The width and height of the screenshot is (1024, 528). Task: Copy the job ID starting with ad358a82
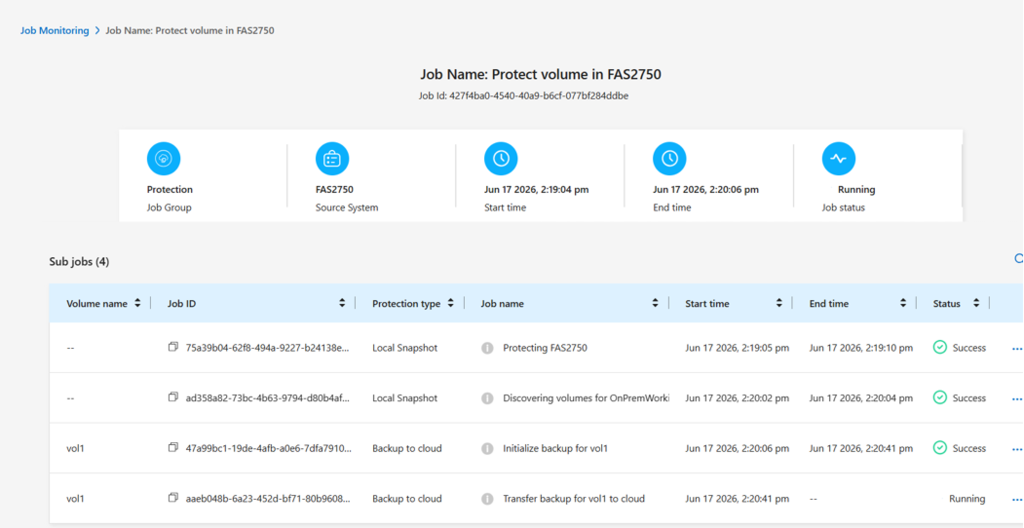[172, 397]
